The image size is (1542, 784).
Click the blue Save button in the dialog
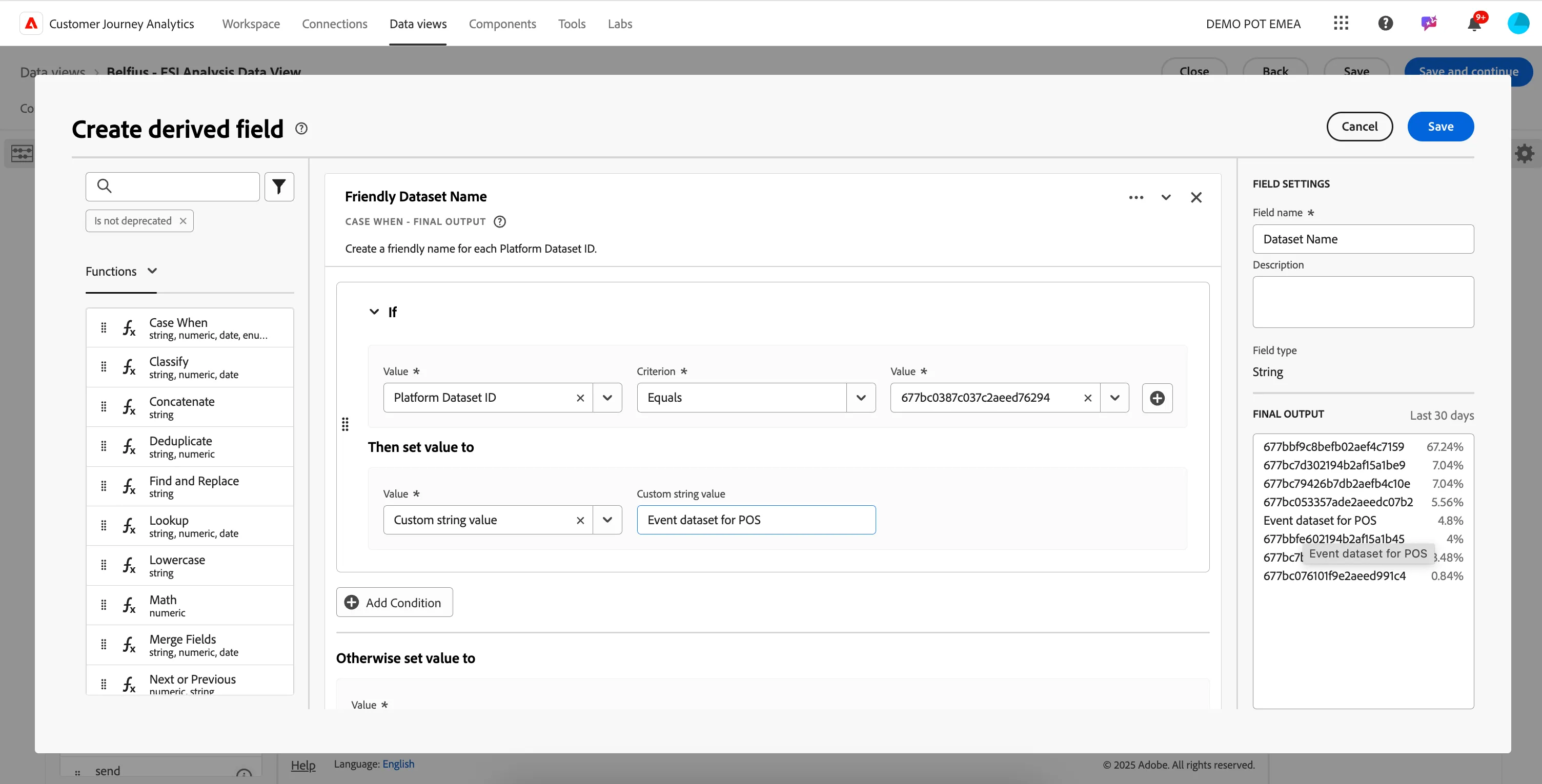tap(1440, 127)
